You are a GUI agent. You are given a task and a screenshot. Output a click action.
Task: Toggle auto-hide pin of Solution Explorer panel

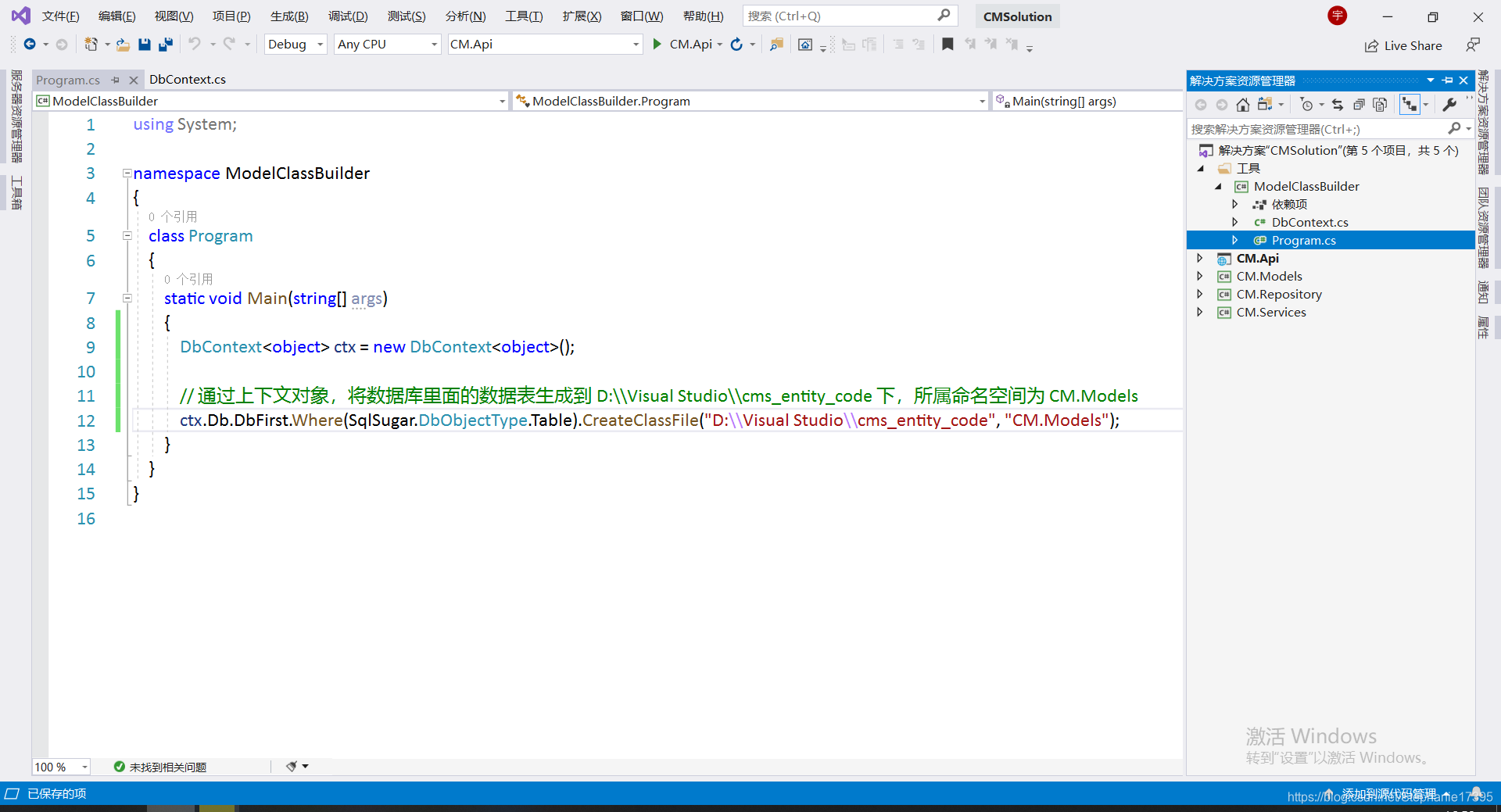1447,80
